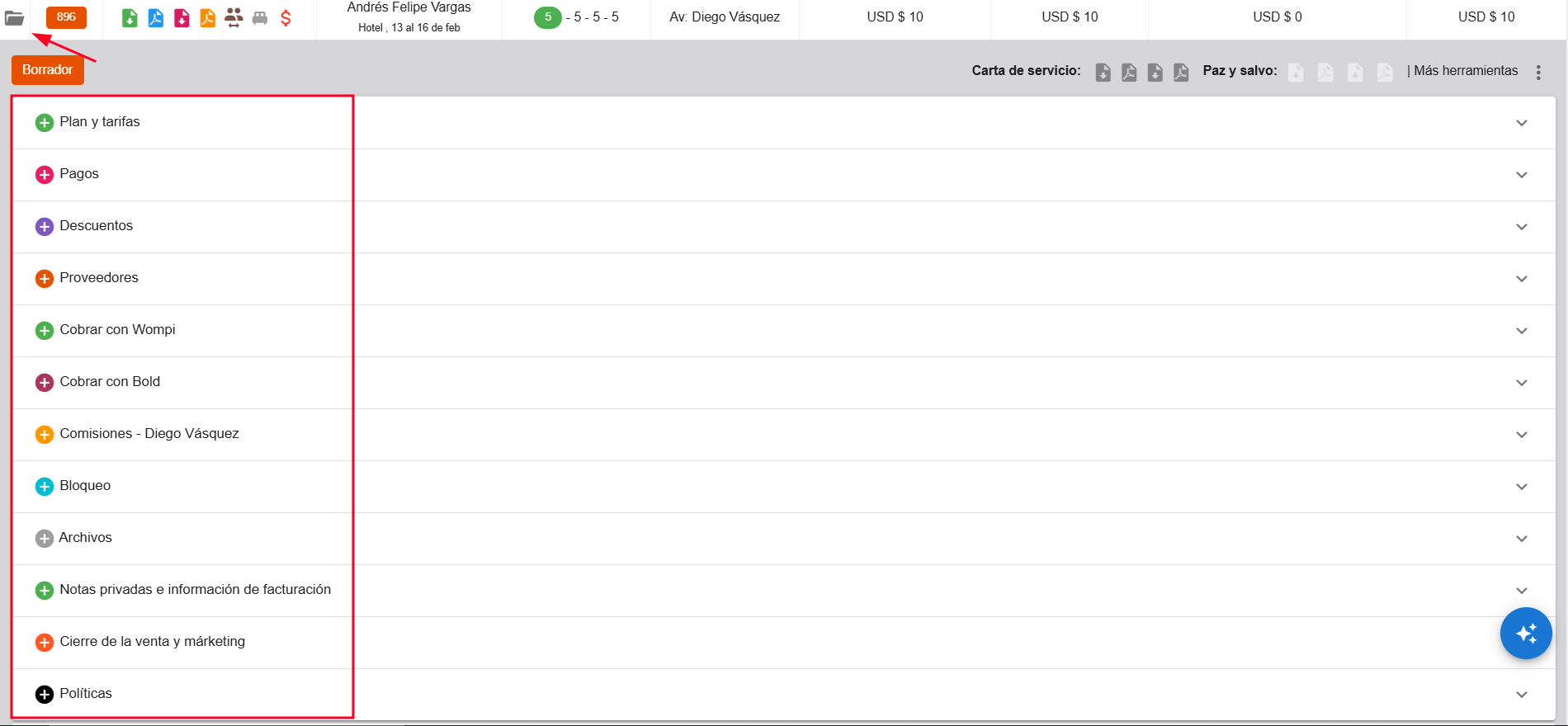Click the gray bed accommodation icon
This screenshot has width=1568, height=726.
point(260,17)
